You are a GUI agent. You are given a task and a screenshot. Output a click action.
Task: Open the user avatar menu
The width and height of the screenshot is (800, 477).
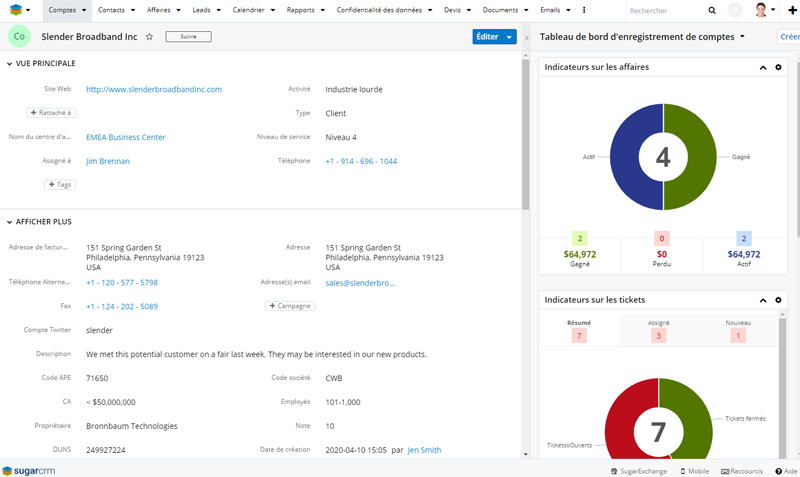[765, 10]
